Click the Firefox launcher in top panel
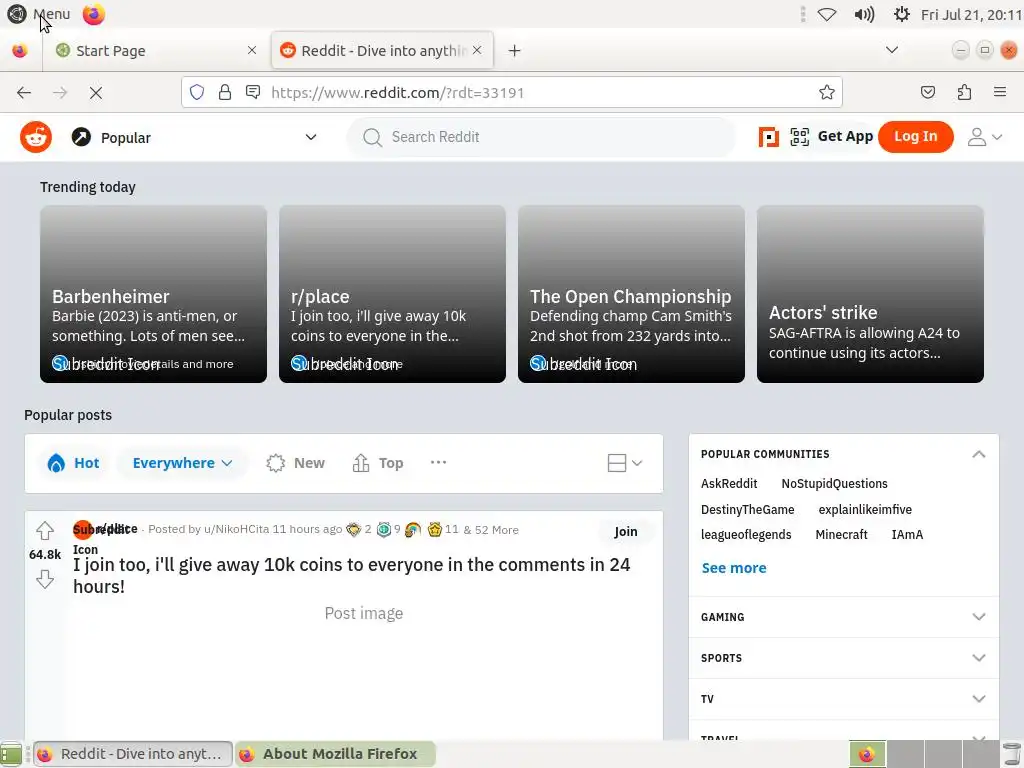1024x768 pixels. point(93,14)
